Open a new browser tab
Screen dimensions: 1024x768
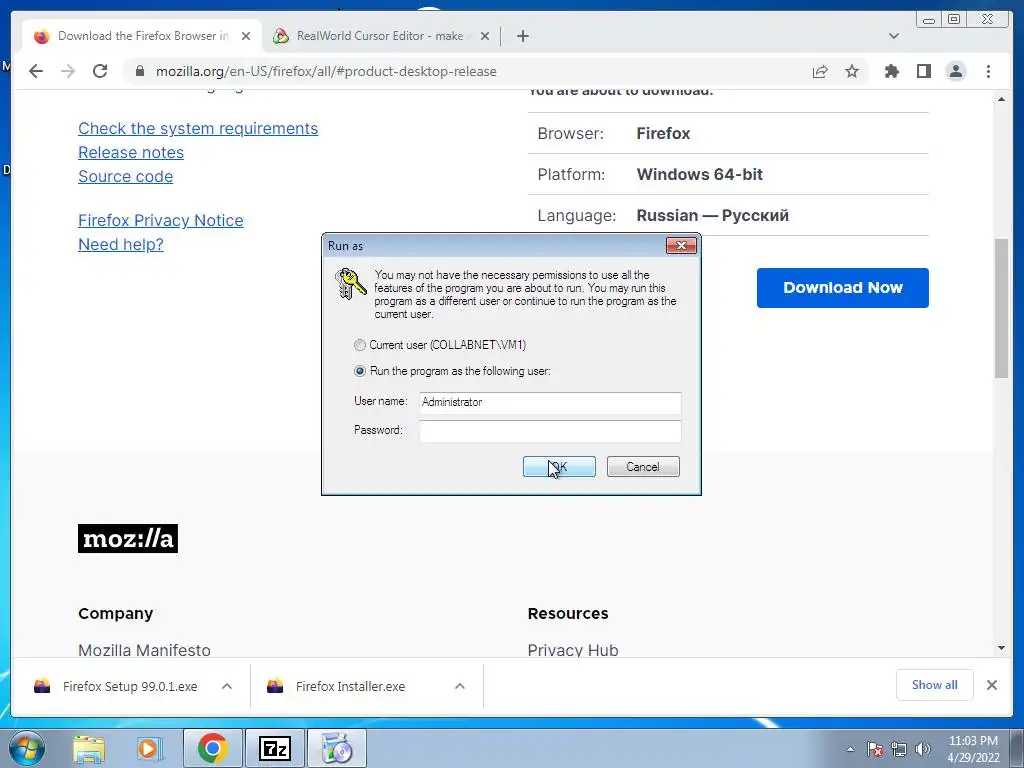click(x=522, y=36)
